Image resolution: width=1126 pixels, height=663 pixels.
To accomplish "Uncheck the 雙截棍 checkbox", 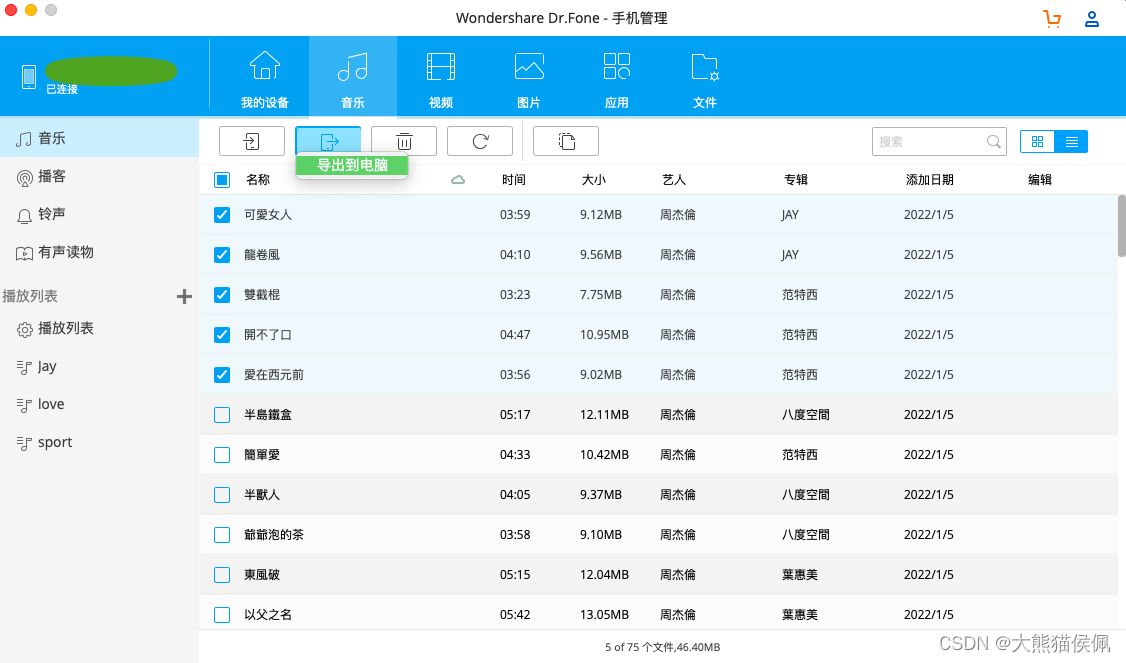I will point(222,295).
